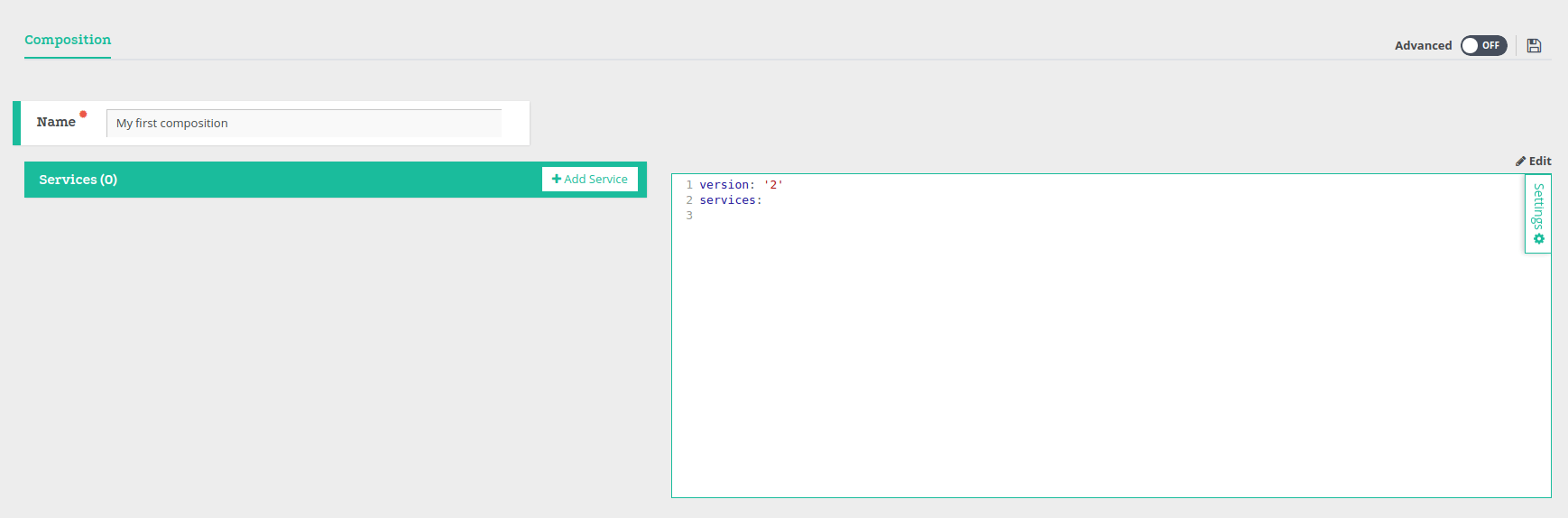Toggle the Advanced switch on
Viewport: 1568px width, 518px height.
[1483, 45]
